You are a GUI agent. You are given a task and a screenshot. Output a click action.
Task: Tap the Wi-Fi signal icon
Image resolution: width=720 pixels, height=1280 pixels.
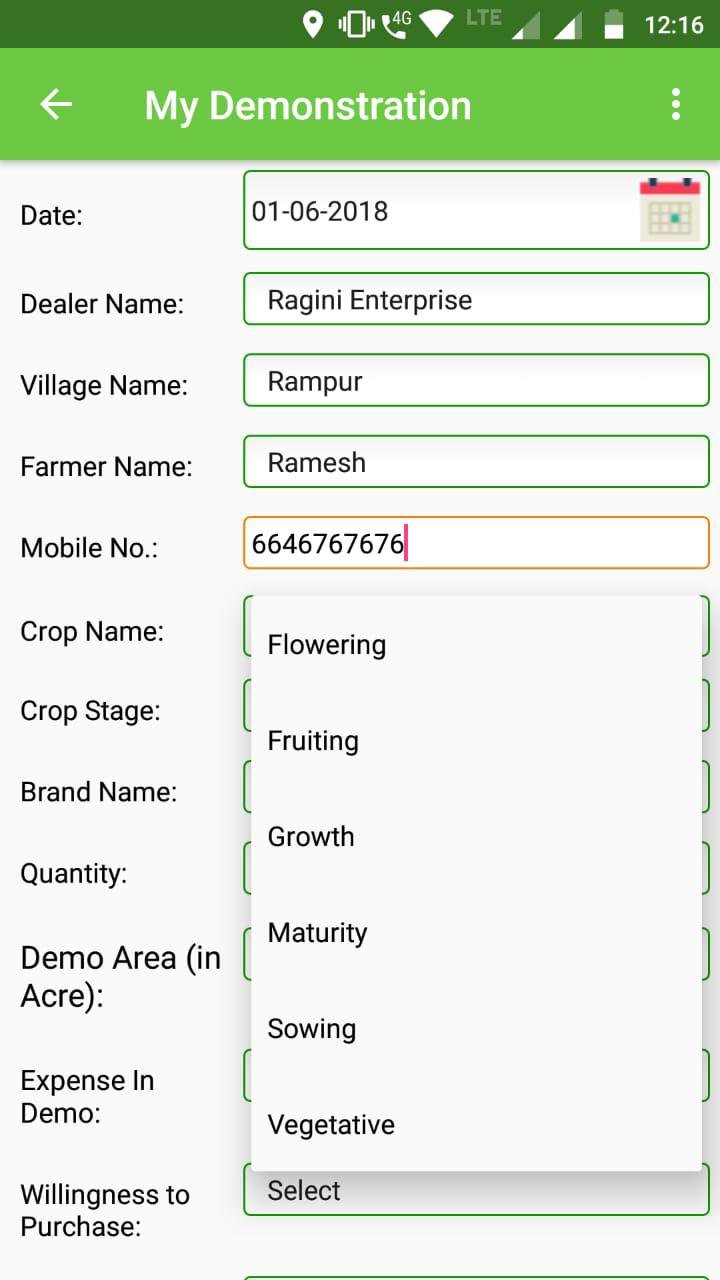[437, 24]
